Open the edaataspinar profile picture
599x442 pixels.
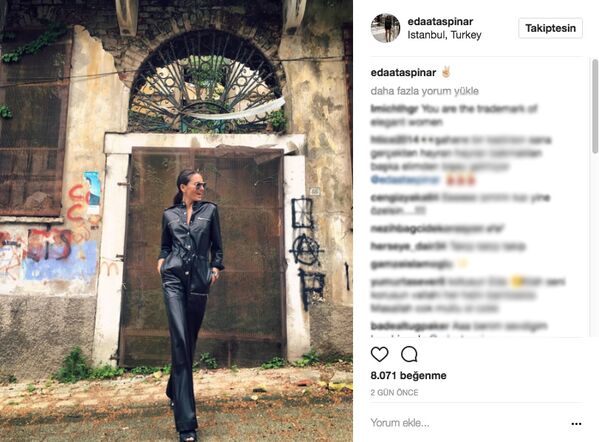pos(385,28)
